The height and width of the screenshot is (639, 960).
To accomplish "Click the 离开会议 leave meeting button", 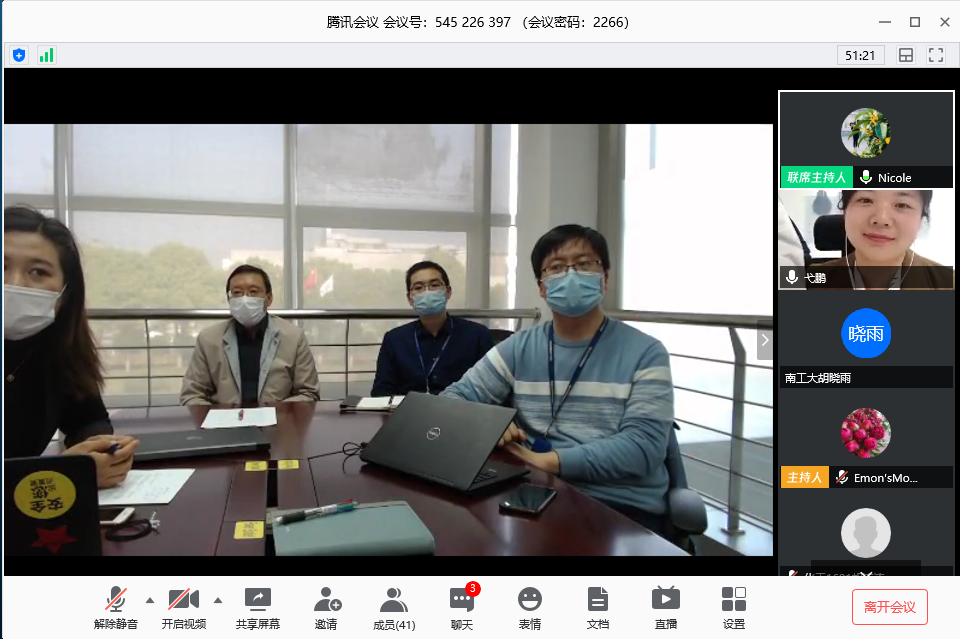I will pyautogui.click(x=889, y=607).
